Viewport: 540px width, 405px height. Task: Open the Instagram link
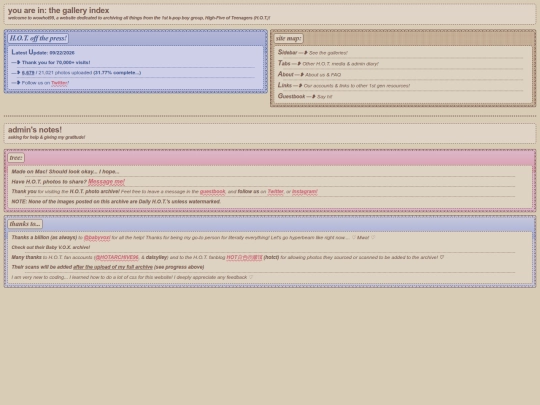305,191
